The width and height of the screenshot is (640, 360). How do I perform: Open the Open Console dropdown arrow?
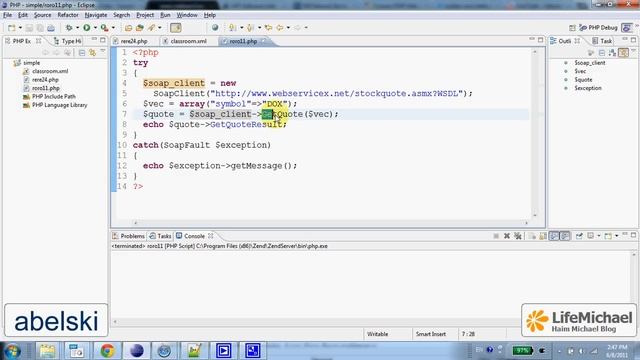(616, 236)
